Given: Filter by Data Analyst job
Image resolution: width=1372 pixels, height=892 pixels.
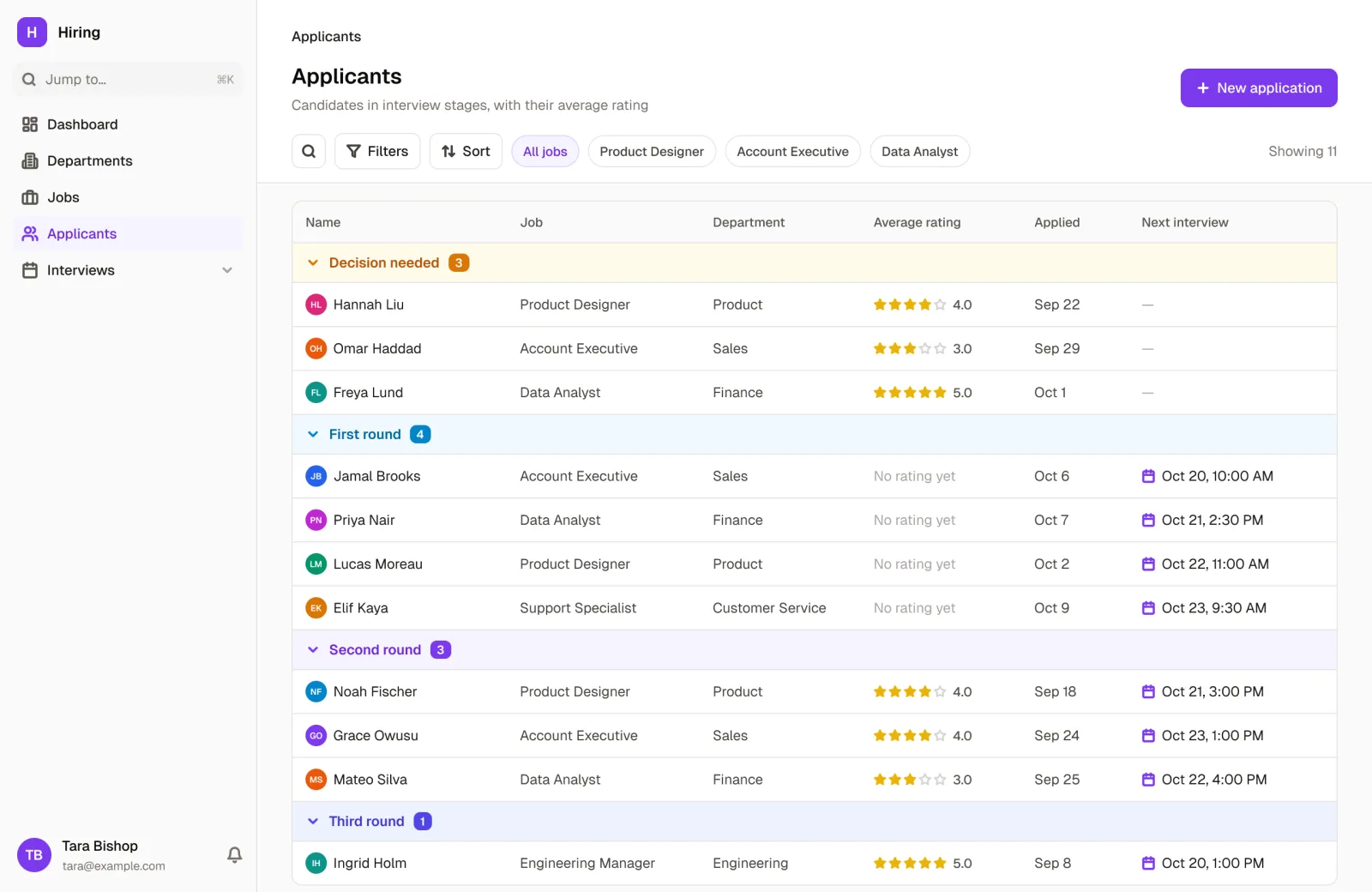Looking at the screenshot, I should tap(920, 152).
